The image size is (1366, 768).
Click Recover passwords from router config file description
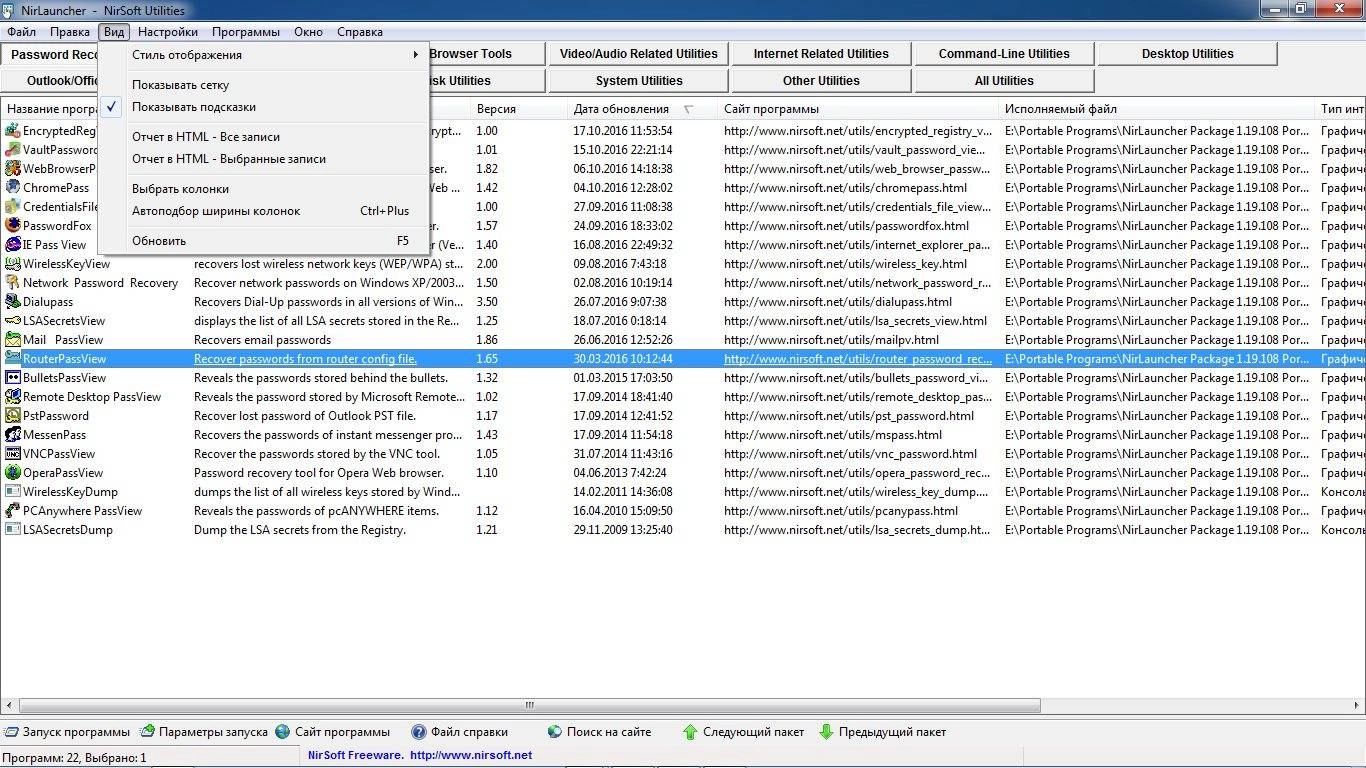click(x=305, y=359)
